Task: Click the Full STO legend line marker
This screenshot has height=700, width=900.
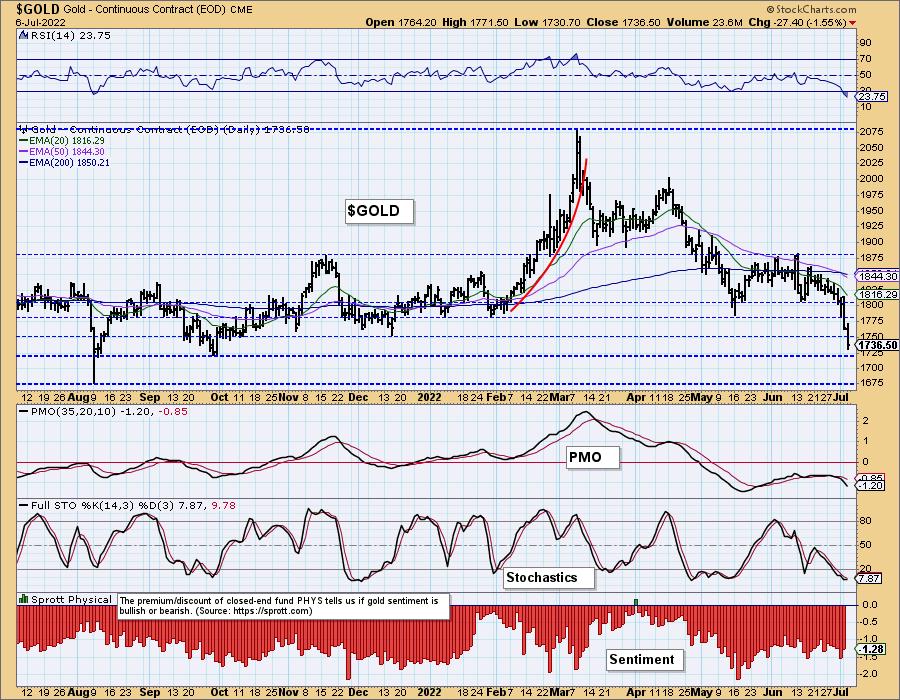Action: click(24, 506)
